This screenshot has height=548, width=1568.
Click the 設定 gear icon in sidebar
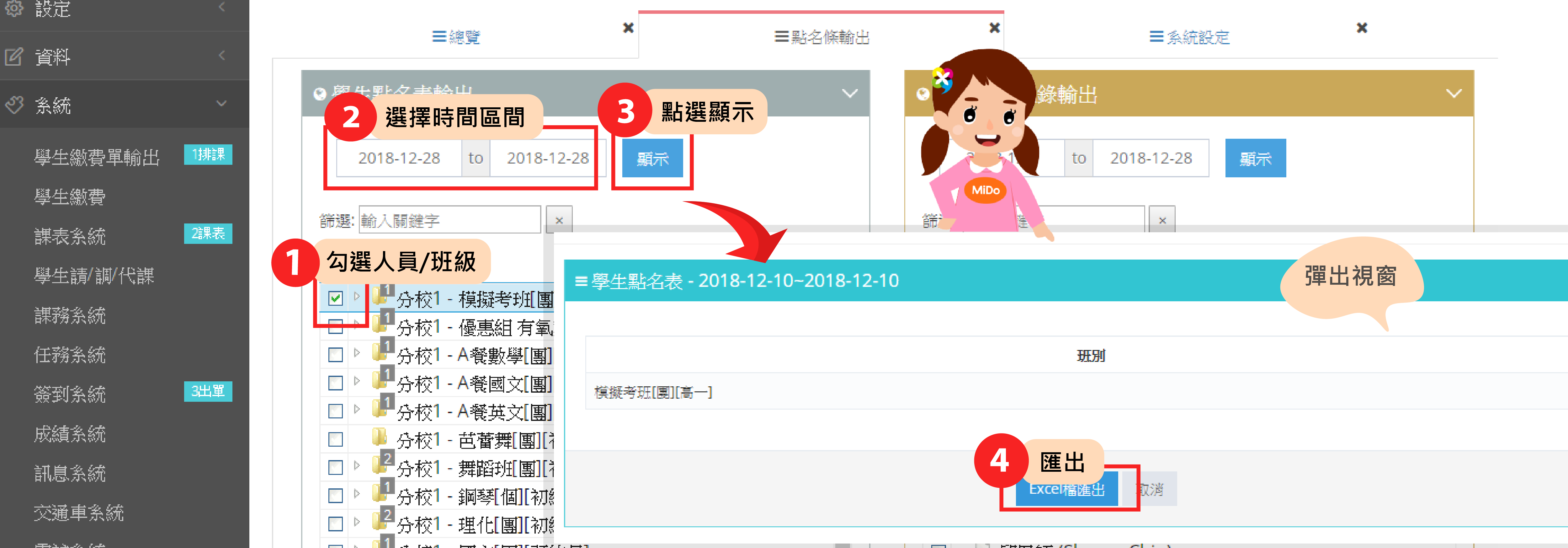pos(13,7)
